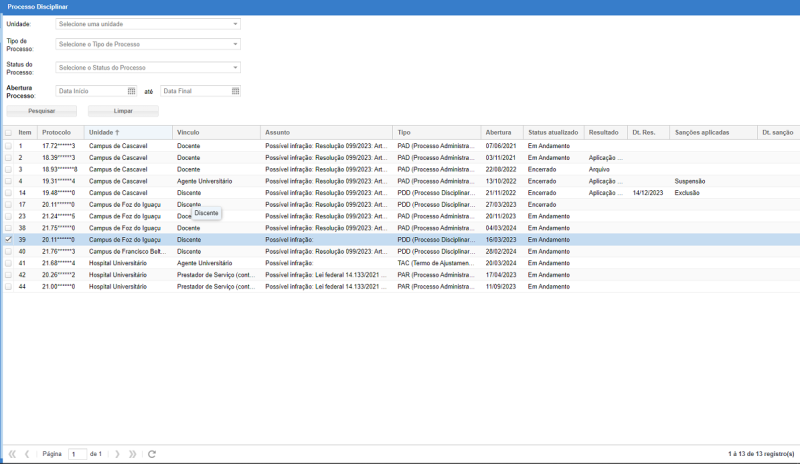Go to the first page of results
The height and width of the screenshot is (464, 800).
12,454
